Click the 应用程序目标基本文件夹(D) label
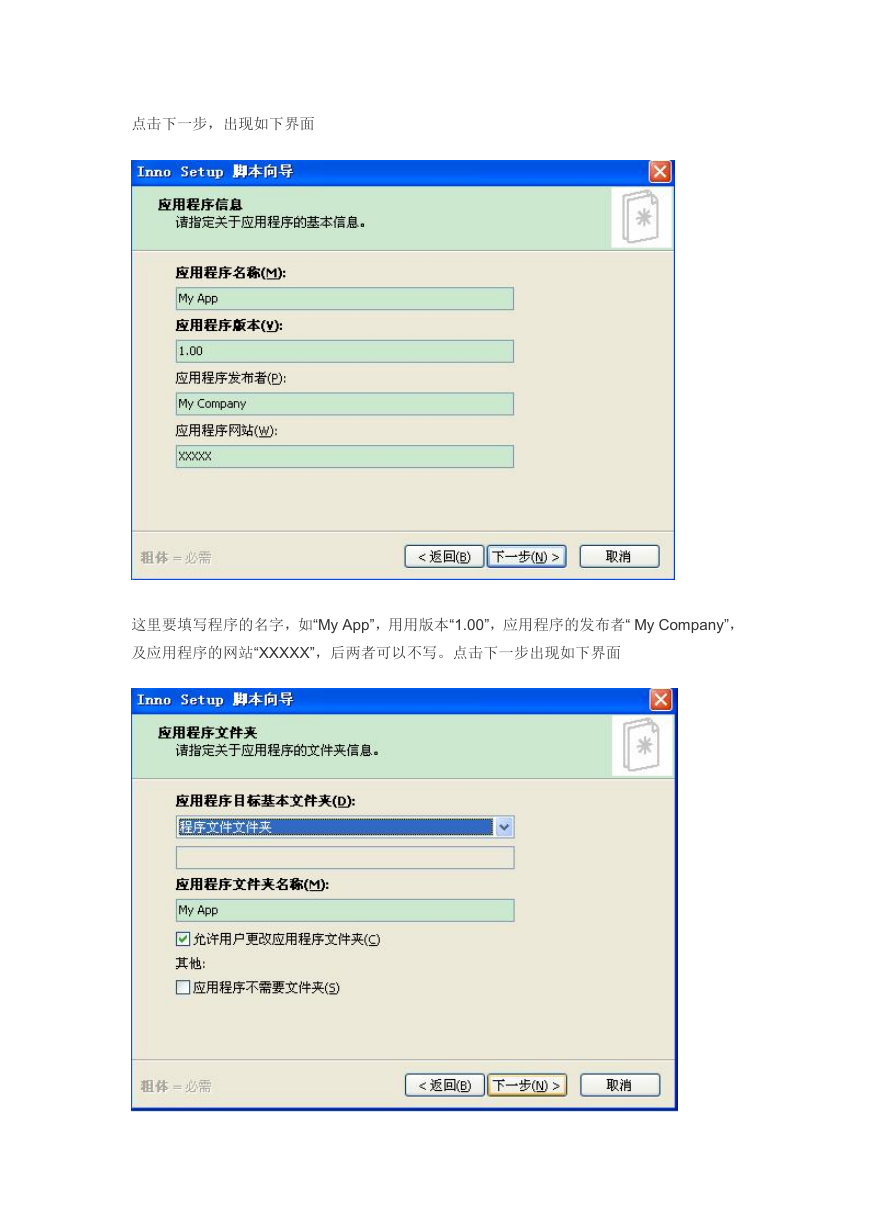Image resolution: width=869 pixels, height=1228 pixels. point(266,801)
